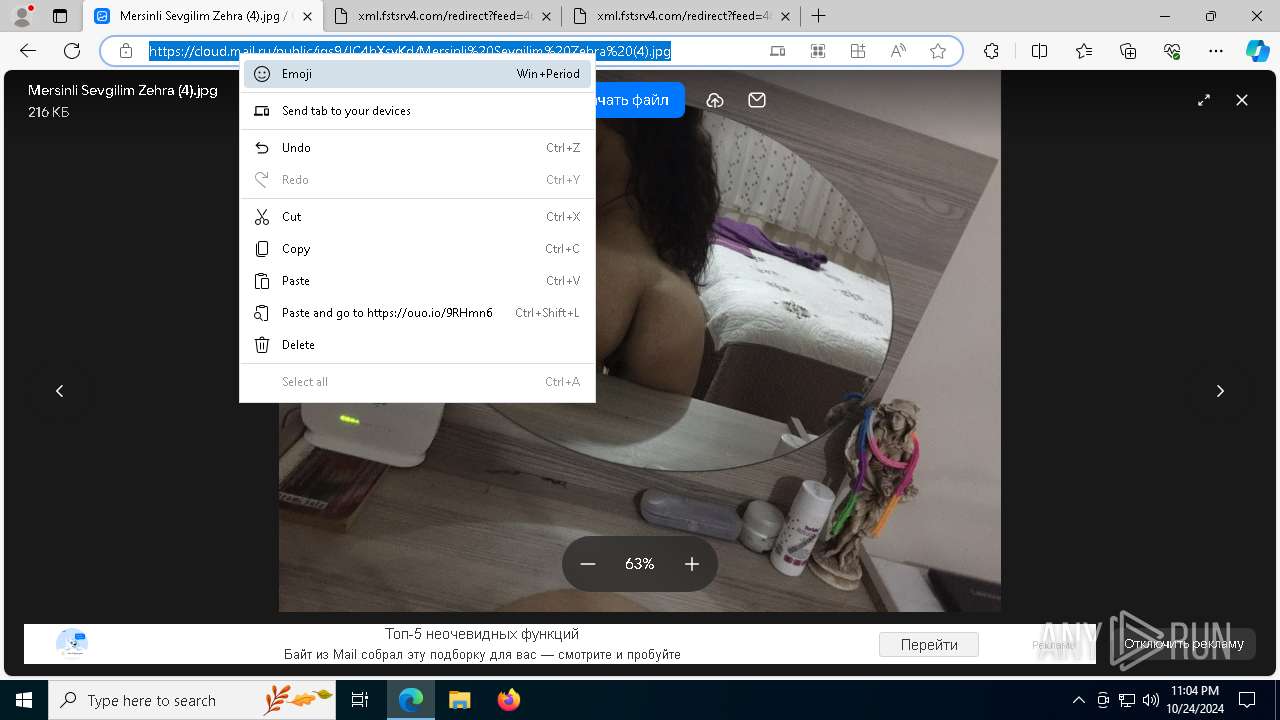Screen dimensions: 1280x720
Task: Zoom out with the minus button
Action: pyautogui.click(x=588, y=564)
